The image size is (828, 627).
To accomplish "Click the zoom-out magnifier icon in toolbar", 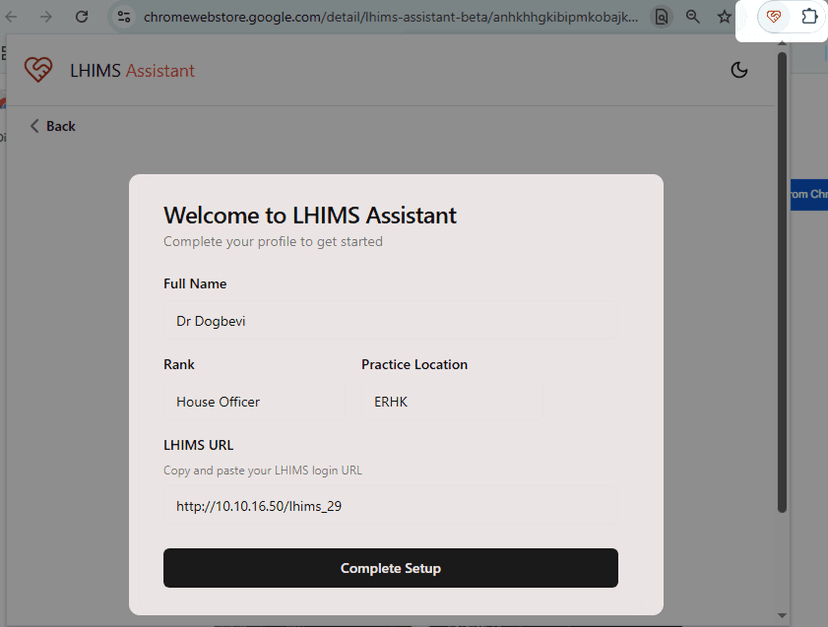I will pos(692,17).
